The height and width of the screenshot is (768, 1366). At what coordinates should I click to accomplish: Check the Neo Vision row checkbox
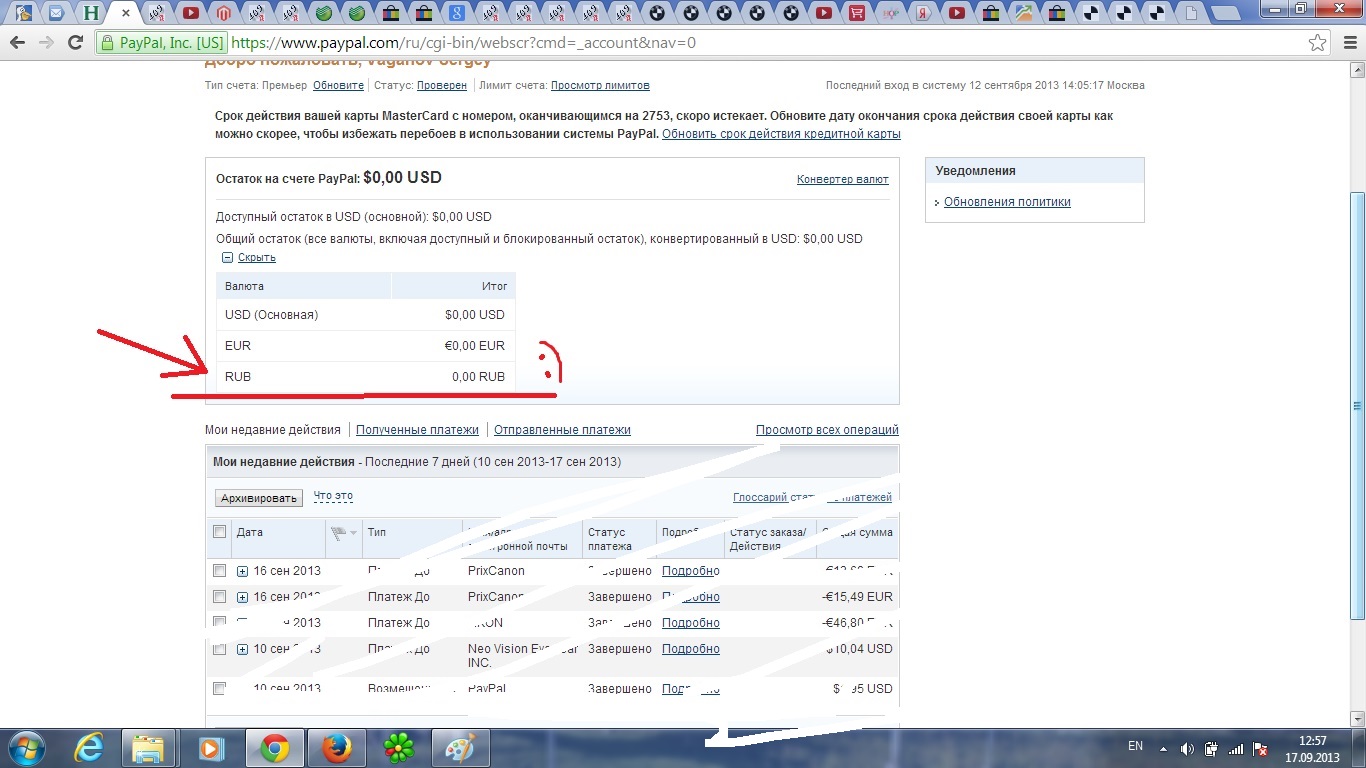pyautogui.click(x=220, y=649)
